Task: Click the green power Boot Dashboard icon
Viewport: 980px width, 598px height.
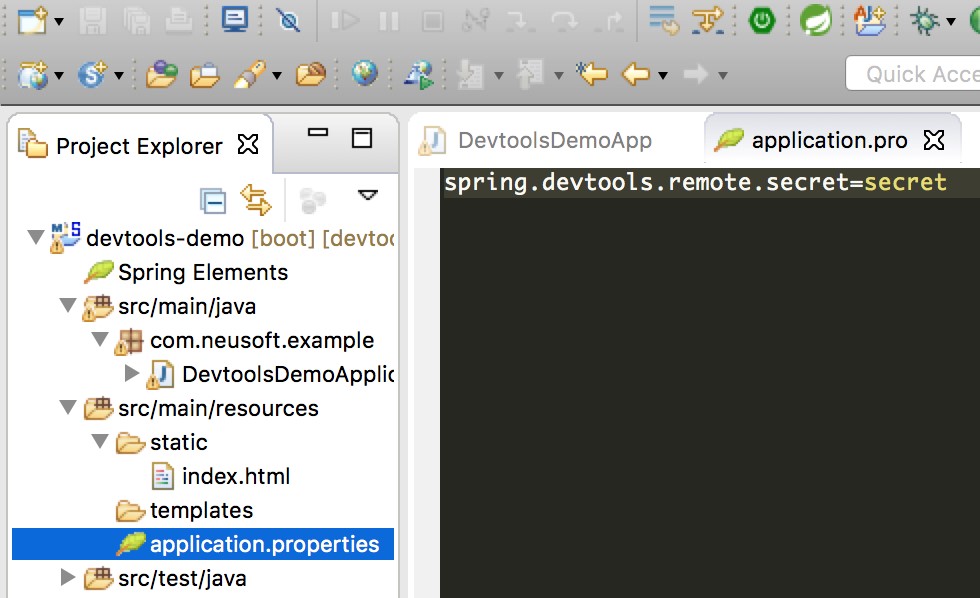Action: pos(762,21)
